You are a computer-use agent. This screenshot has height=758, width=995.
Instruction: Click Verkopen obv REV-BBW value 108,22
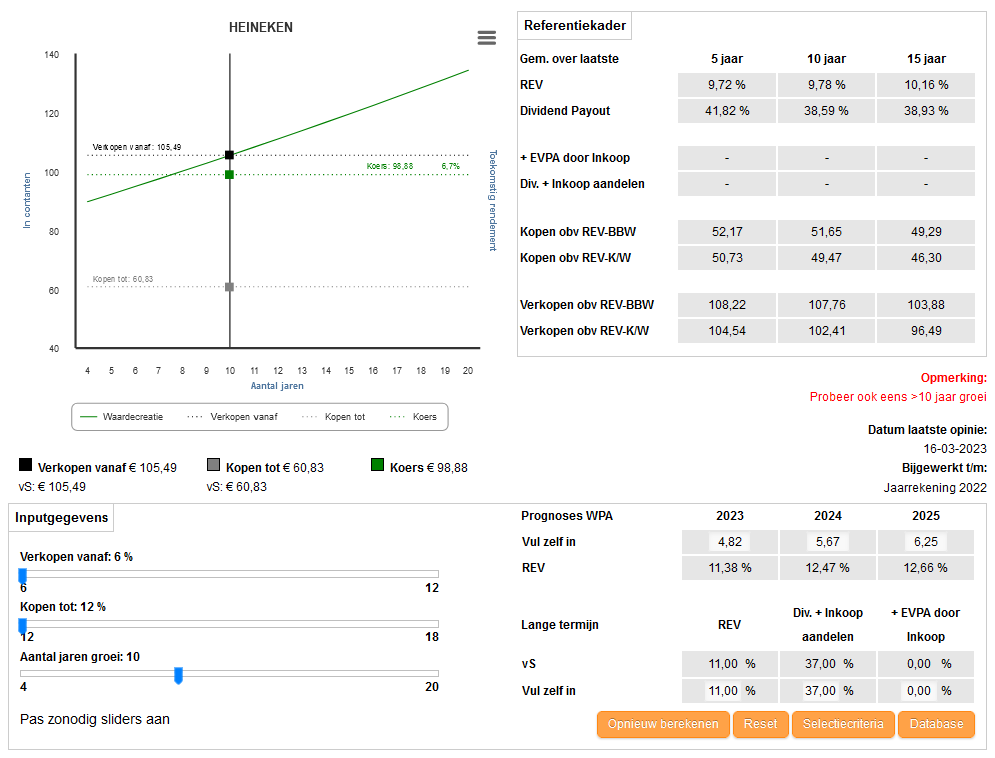coord(727,305)
